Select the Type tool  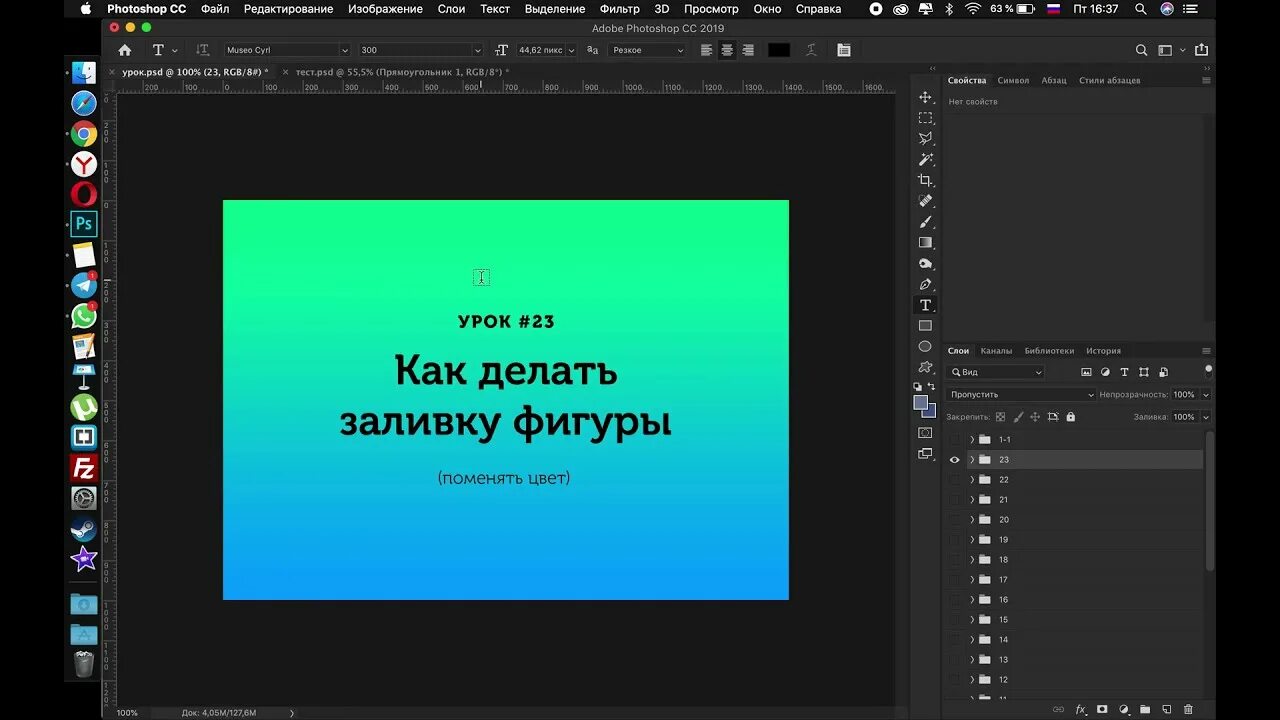click(x=925, y=304)
